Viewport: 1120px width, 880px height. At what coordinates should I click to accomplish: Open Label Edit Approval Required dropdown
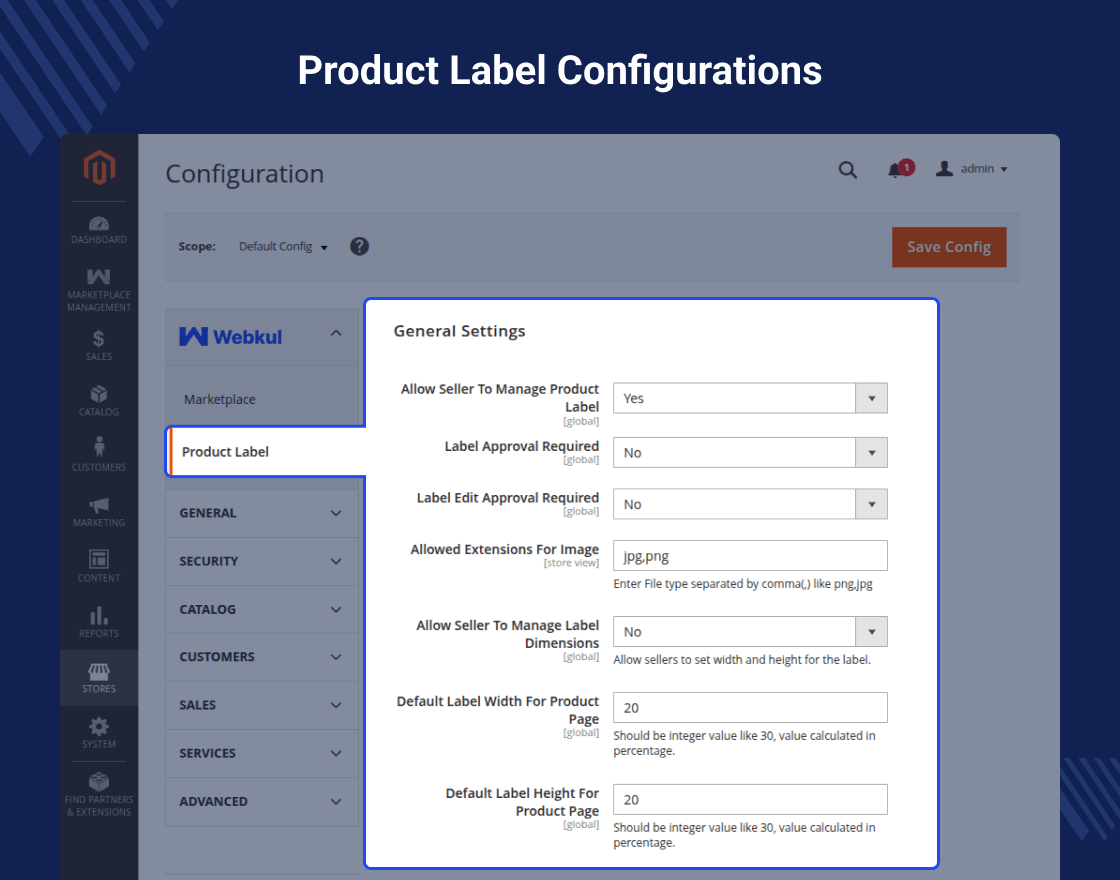point(750,504)
